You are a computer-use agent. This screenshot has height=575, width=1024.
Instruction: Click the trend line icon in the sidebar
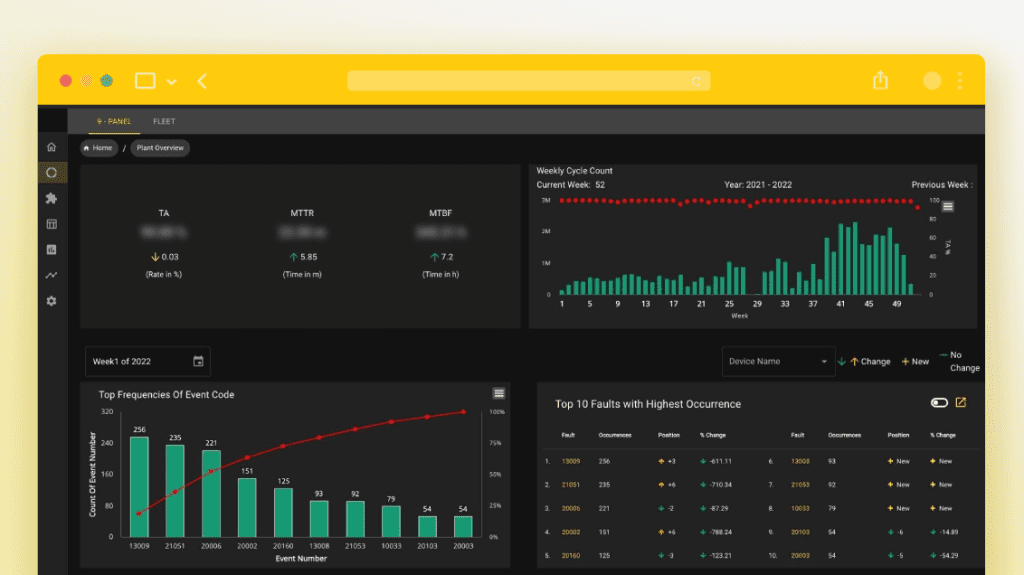click(x=51, y=275)
